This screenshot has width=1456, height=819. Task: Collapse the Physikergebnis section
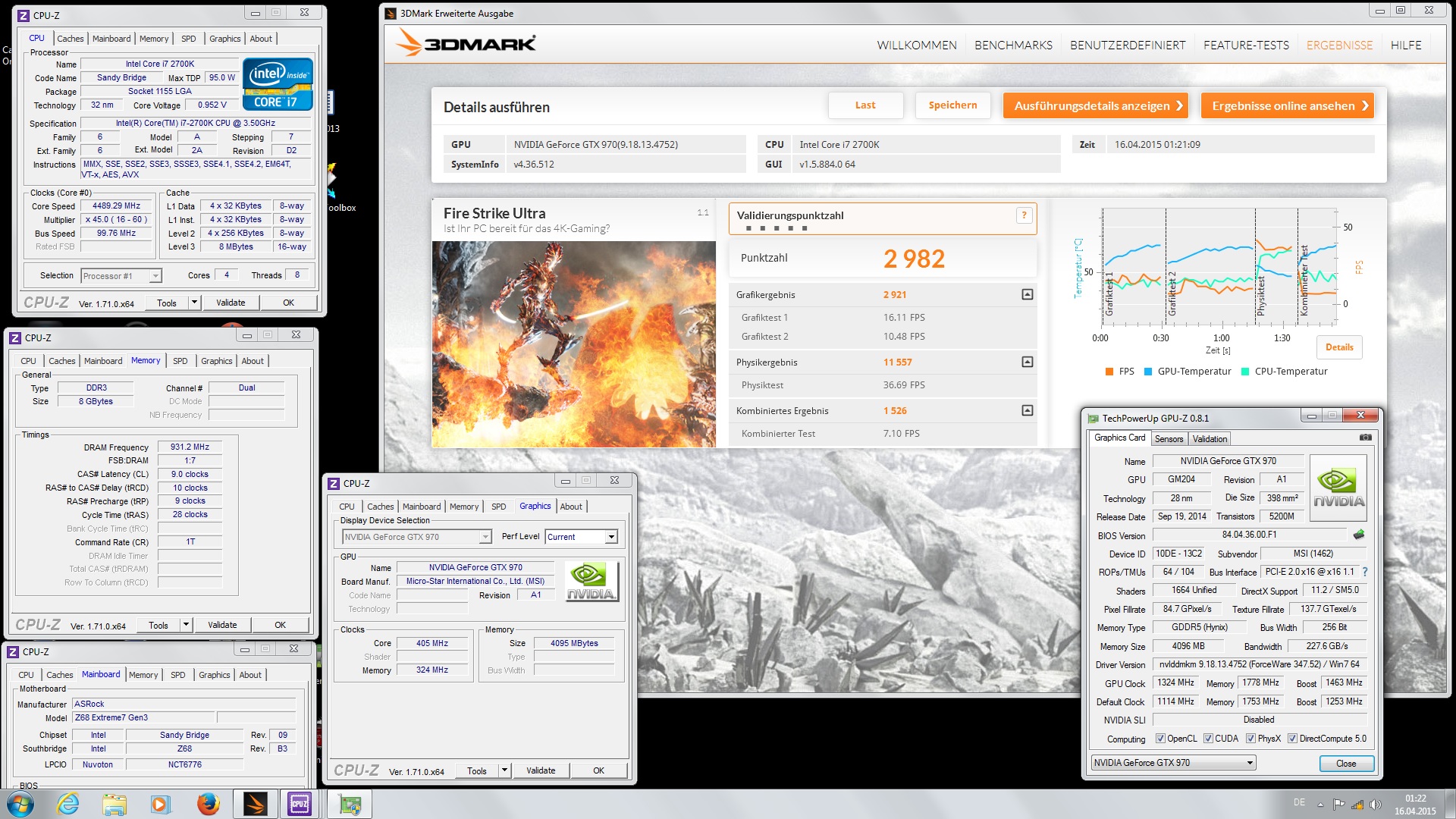point(1027,362)
